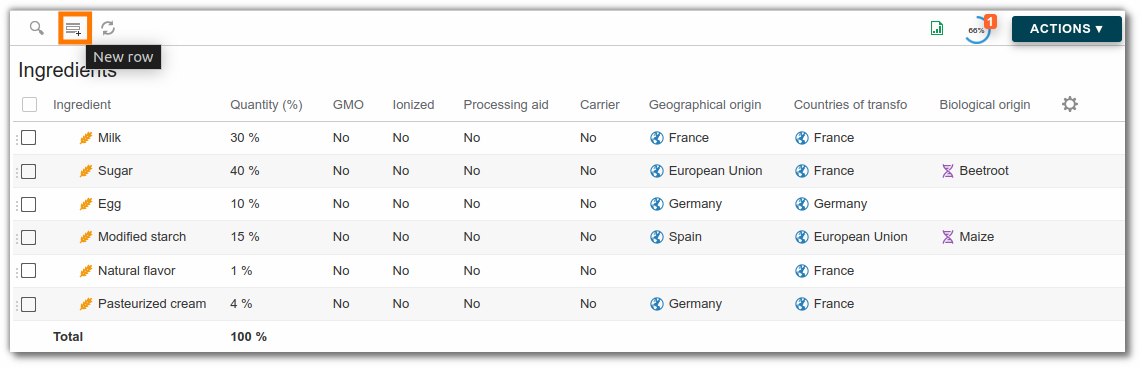This screenshot has height=368, width=1141.
Task: Click the search magnifier icon
Action: pos(36,28)
